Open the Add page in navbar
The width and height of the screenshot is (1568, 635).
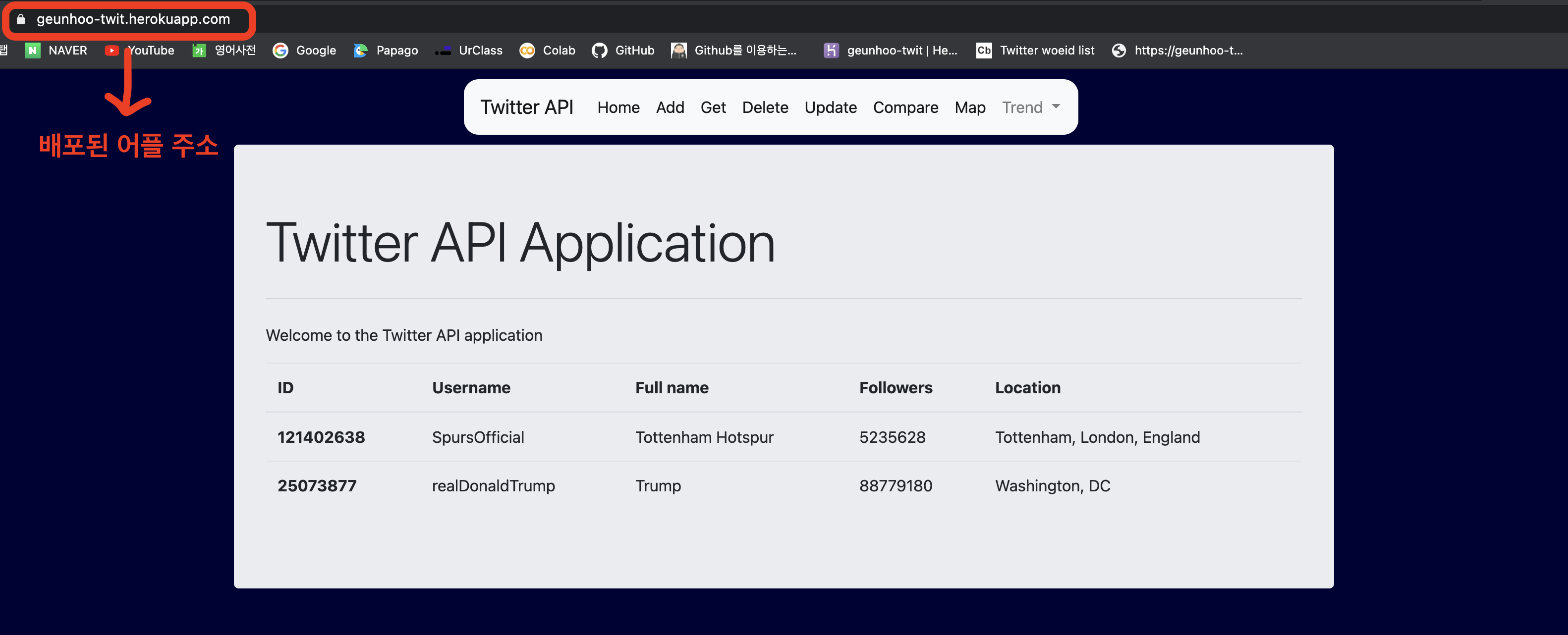(x=670, y=107)
